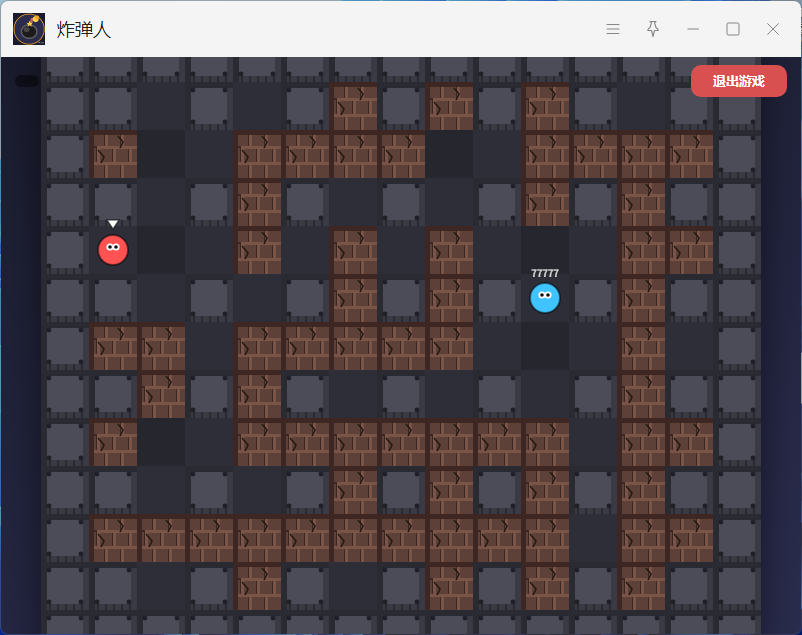Click the 退出游戏 button

739,81
